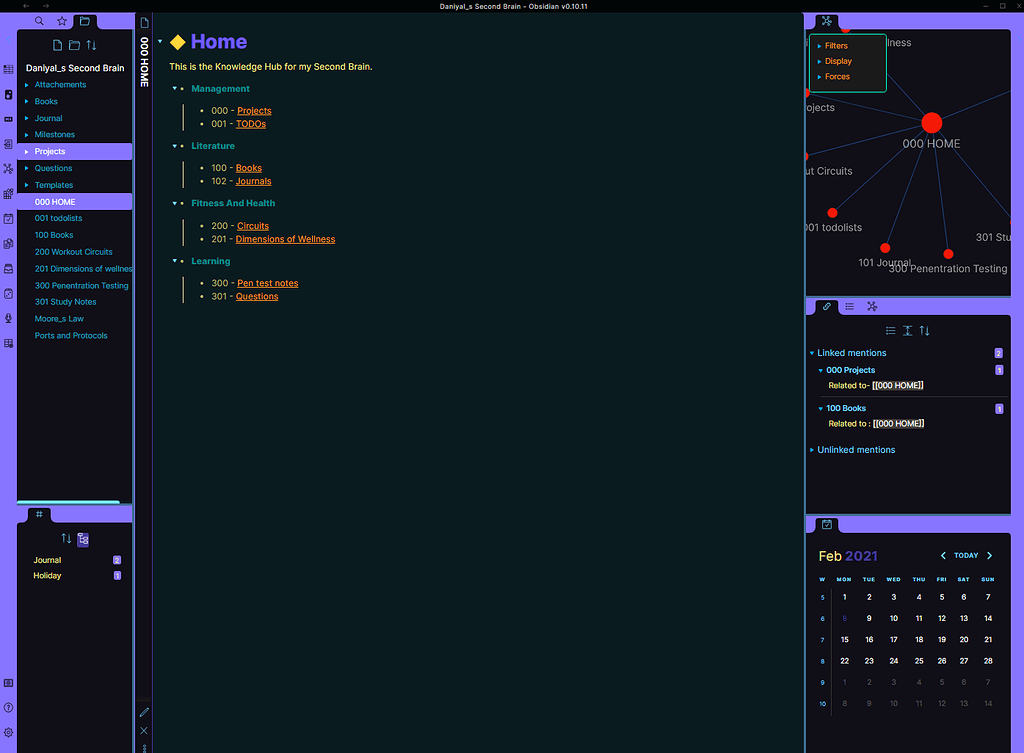Open a random note via dice icon
This screenshot has width=1024, height=753.
[8, 294]
